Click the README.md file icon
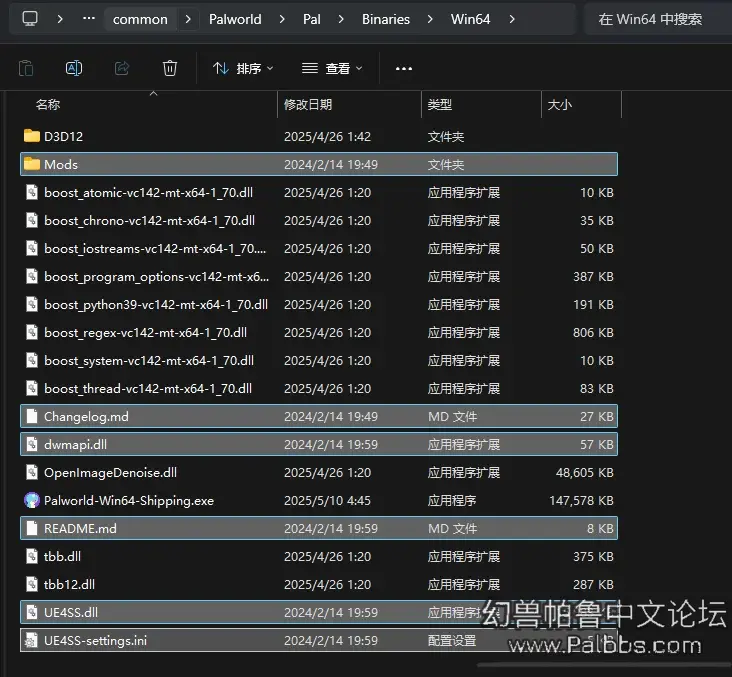The image size is (732, 677). click(32, 528)
